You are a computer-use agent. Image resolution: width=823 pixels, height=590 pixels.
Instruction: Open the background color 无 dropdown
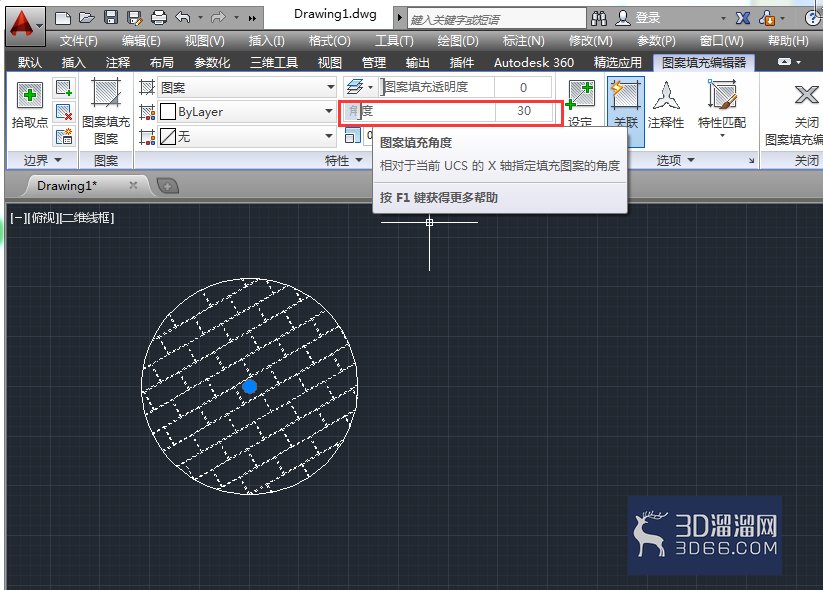(x=247, y=136)
